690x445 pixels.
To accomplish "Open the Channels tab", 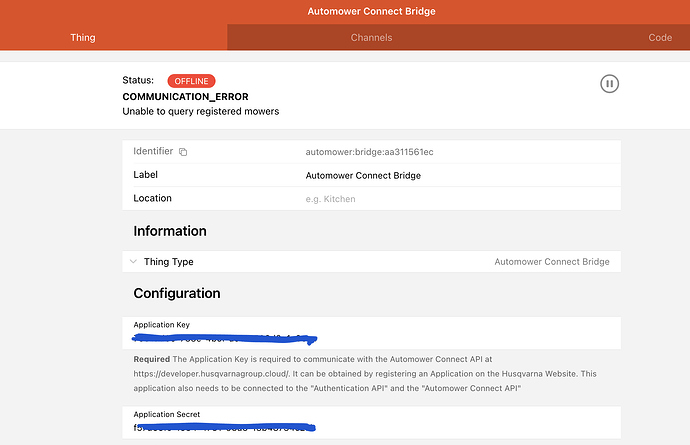I will [371, 38].
